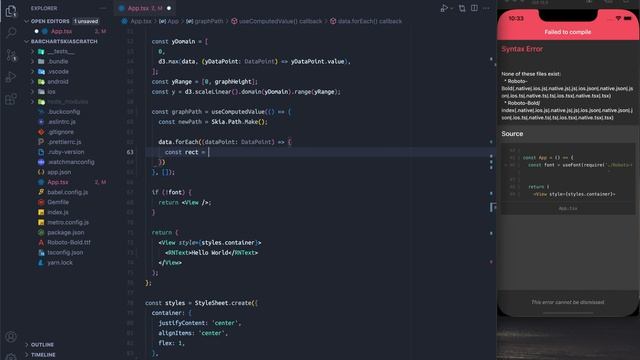Open the editor More Actions ellipsis
Viewport: 640px width, 360px height.
(486, 8)
